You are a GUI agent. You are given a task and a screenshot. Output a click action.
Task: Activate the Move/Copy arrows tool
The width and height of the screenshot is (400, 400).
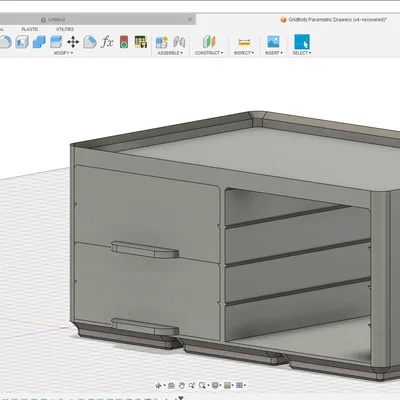coord(73,42)
